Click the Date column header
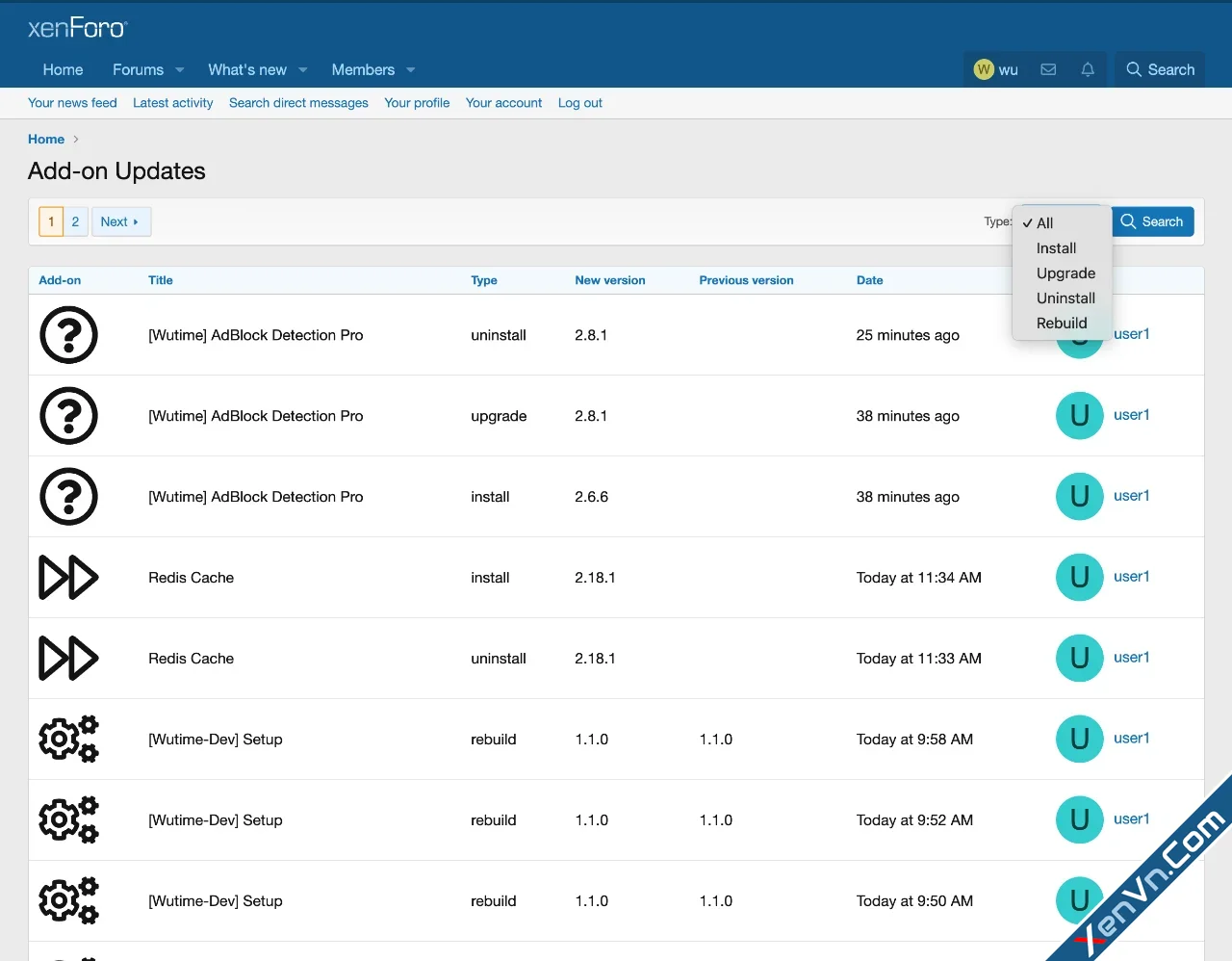 (870, 280)
